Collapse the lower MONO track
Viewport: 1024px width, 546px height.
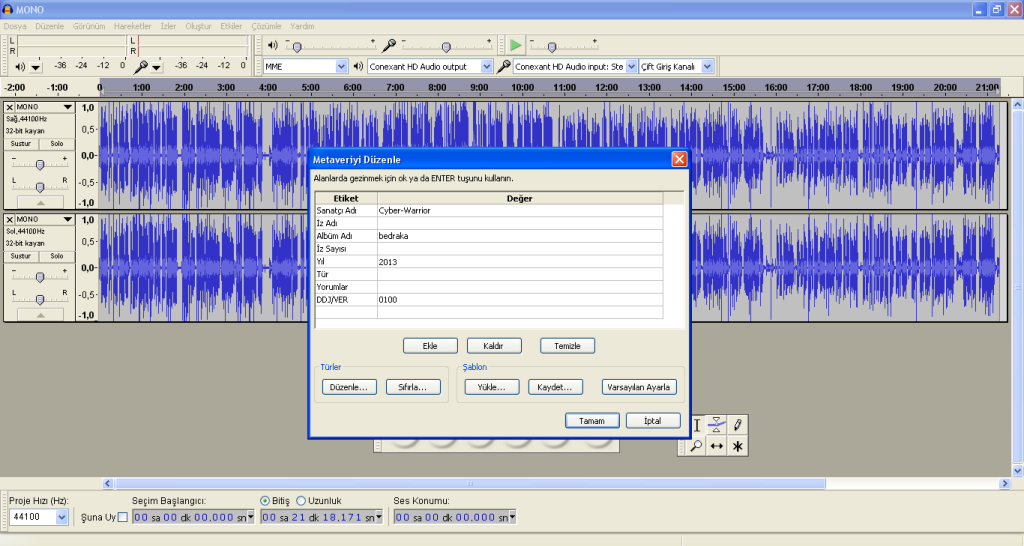point(40,315)
